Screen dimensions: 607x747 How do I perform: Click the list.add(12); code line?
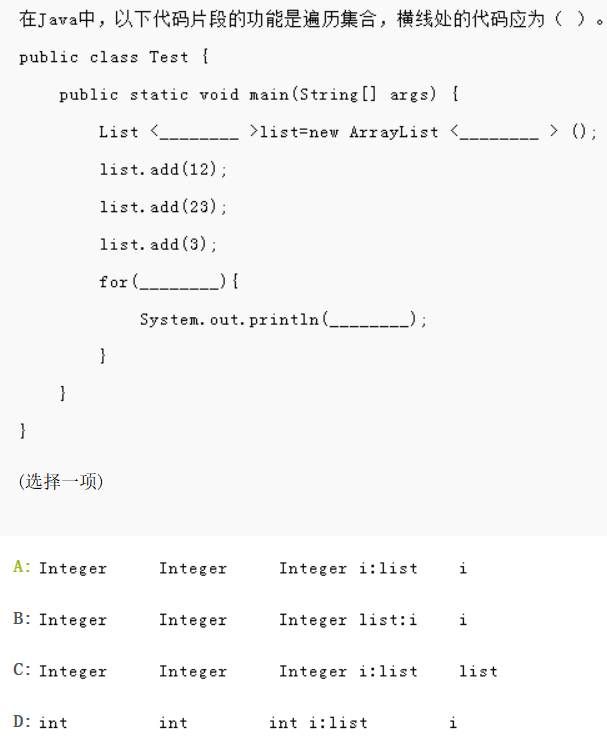coord(163,169)
